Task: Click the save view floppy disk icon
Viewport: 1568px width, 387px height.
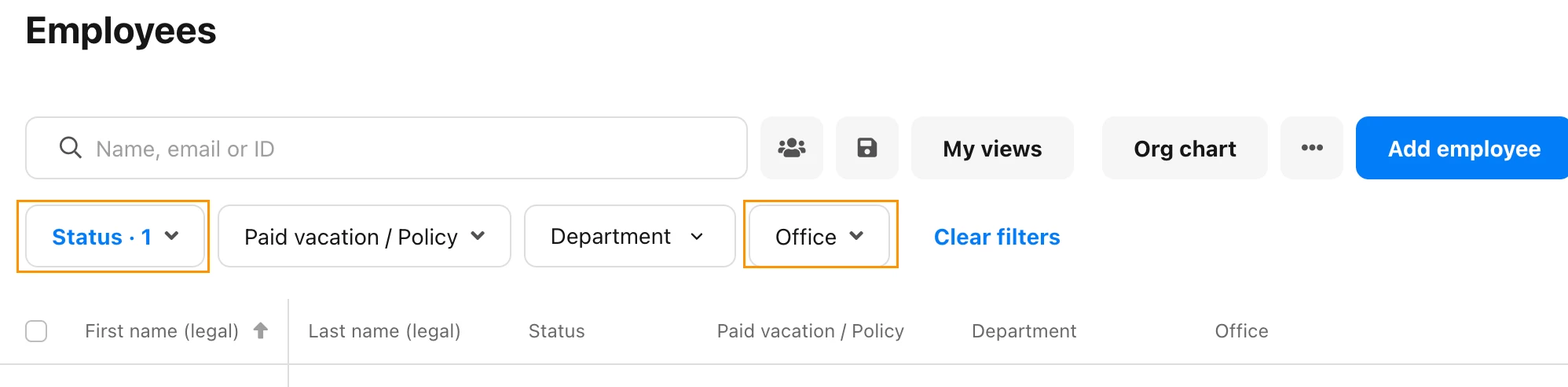Action: 867,148
